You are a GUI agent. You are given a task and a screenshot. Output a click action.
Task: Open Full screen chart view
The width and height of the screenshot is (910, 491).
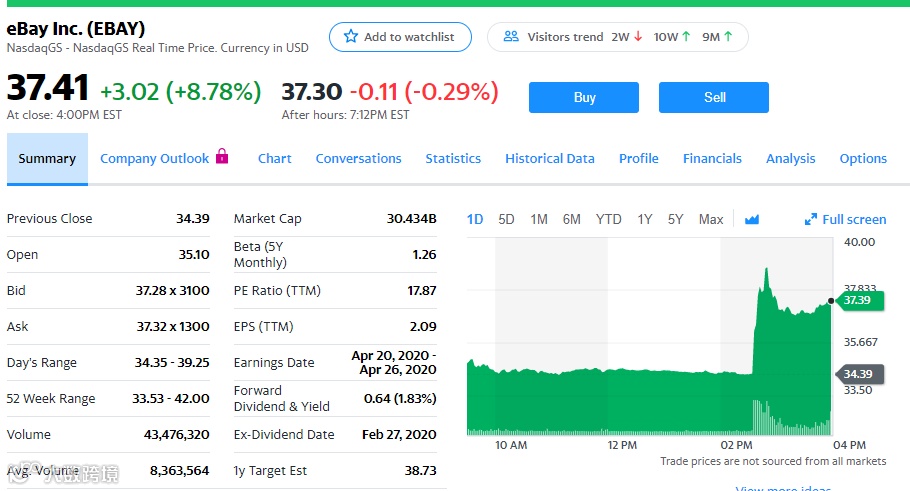846,219
